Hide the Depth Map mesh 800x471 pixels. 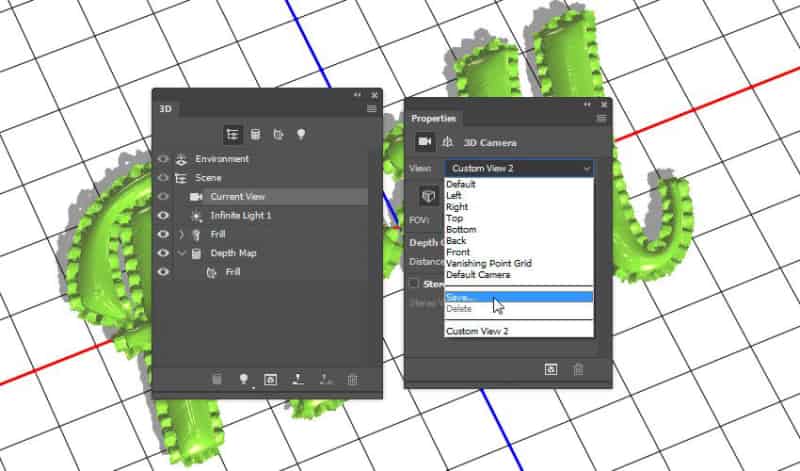(163, 253)
